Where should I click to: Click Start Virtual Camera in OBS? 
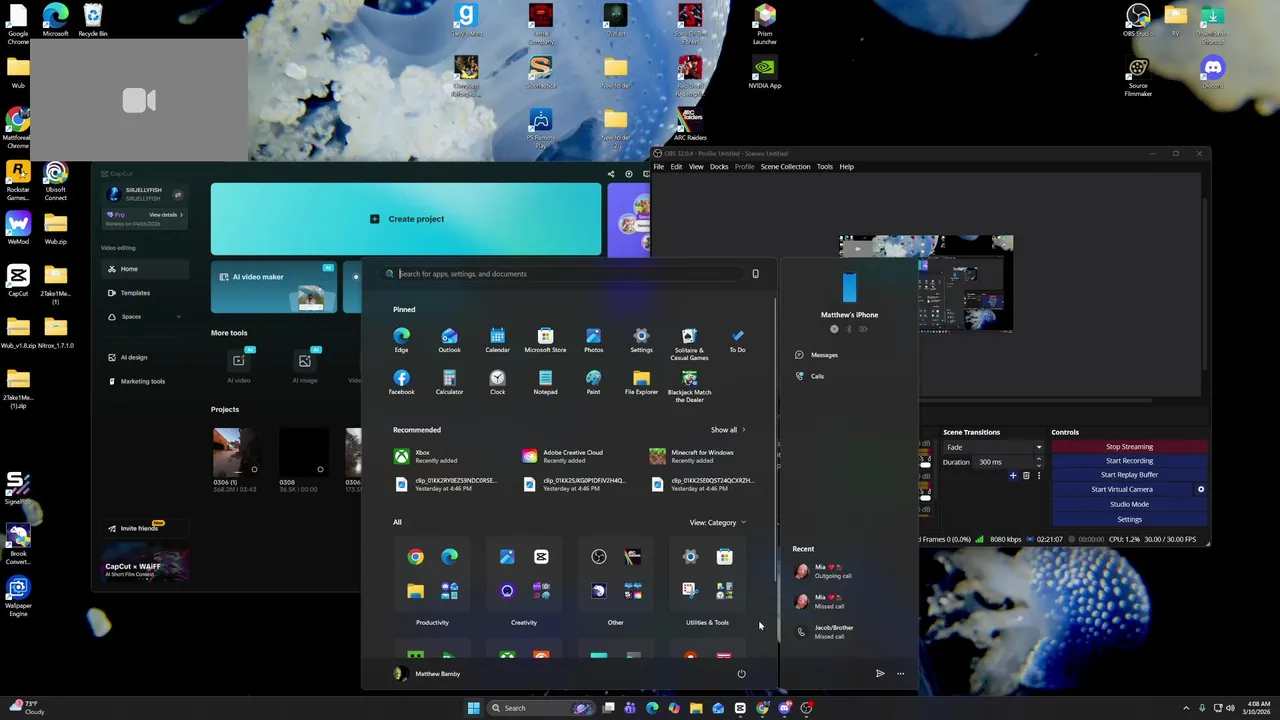pyautogui.click(x=1121, y=490)
